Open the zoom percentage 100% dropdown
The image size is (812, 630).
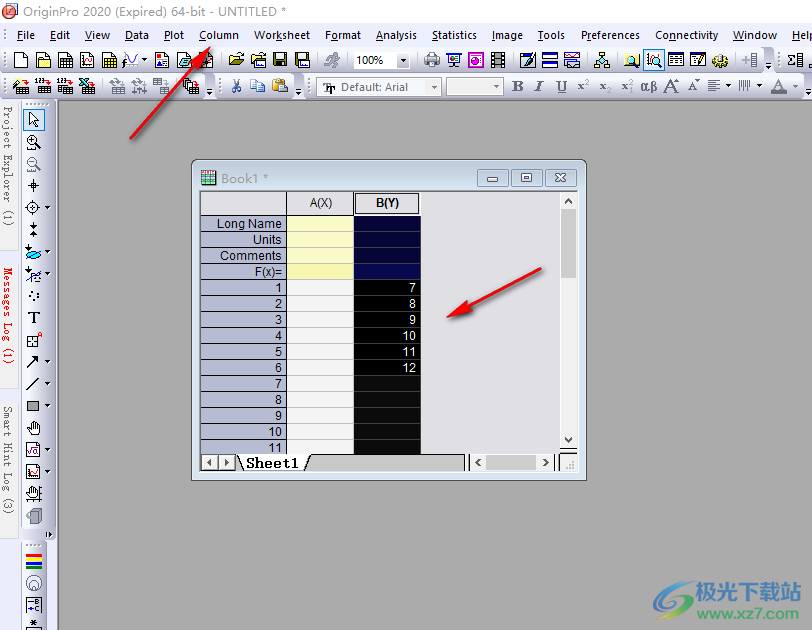(403, 61)
